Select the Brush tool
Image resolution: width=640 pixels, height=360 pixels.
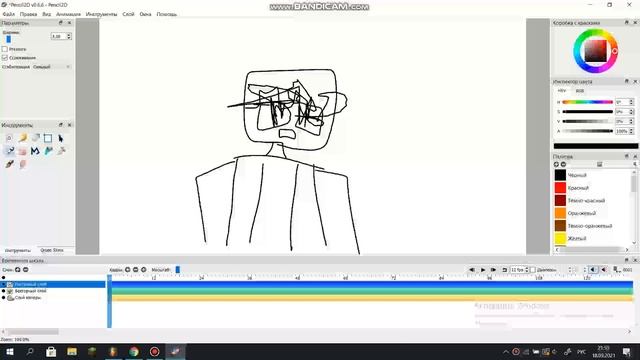[x=9, y=164]
